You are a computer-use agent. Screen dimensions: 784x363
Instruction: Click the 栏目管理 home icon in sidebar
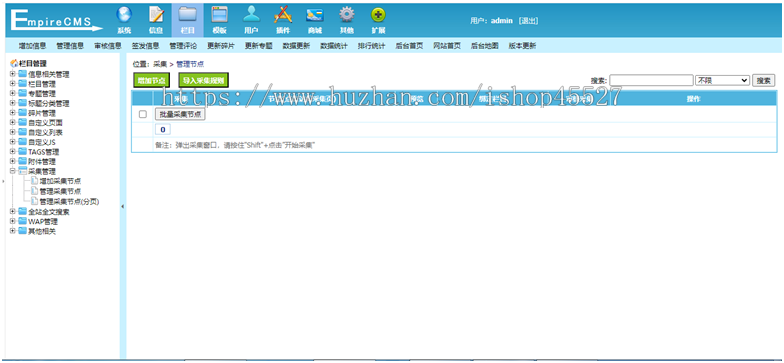(x=14, y=64)
